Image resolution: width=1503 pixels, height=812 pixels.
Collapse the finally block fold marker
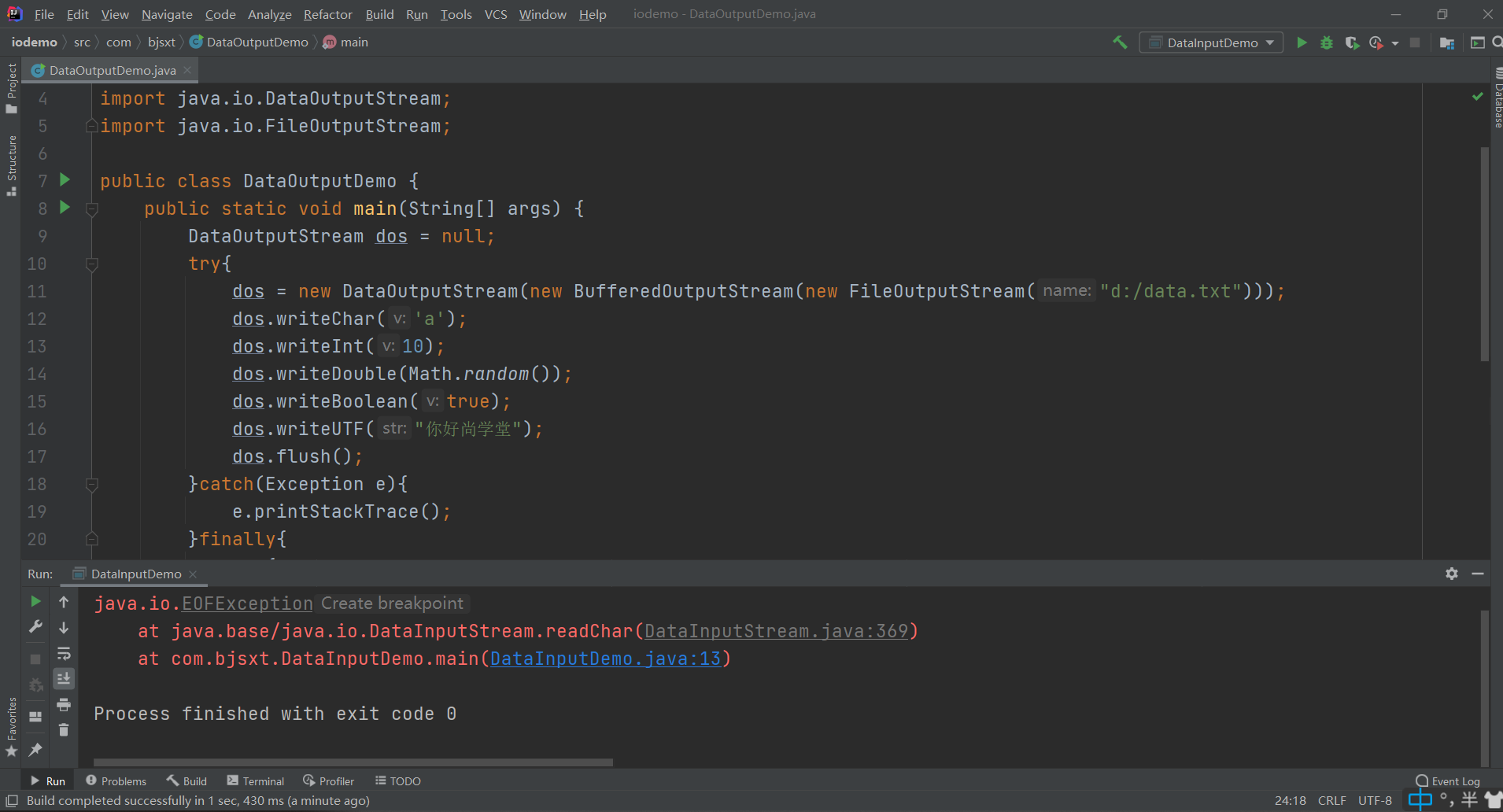coord(91,539)
